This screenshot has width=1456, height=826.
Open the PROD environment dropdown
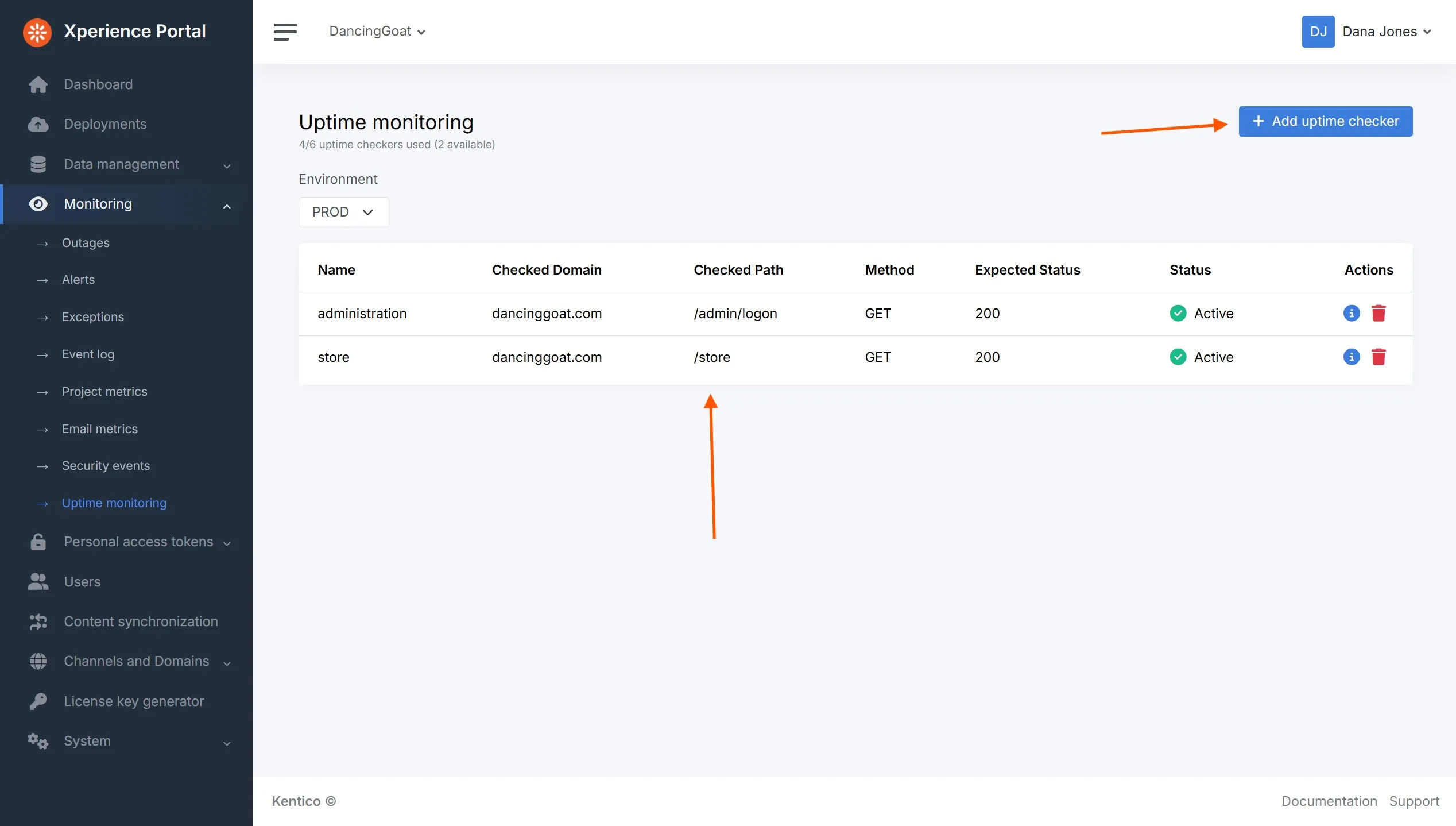[343, 212]
